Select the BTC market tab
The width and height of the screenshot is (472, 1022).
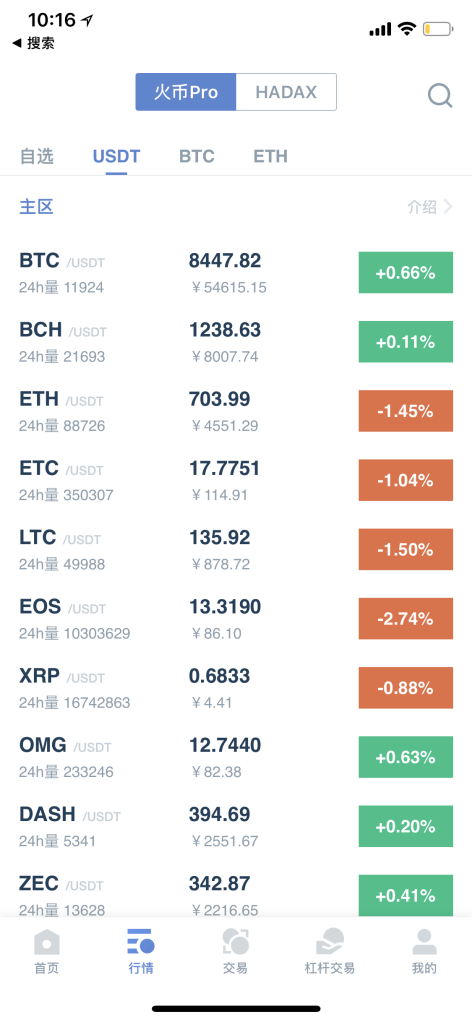(x=196, y=156)
